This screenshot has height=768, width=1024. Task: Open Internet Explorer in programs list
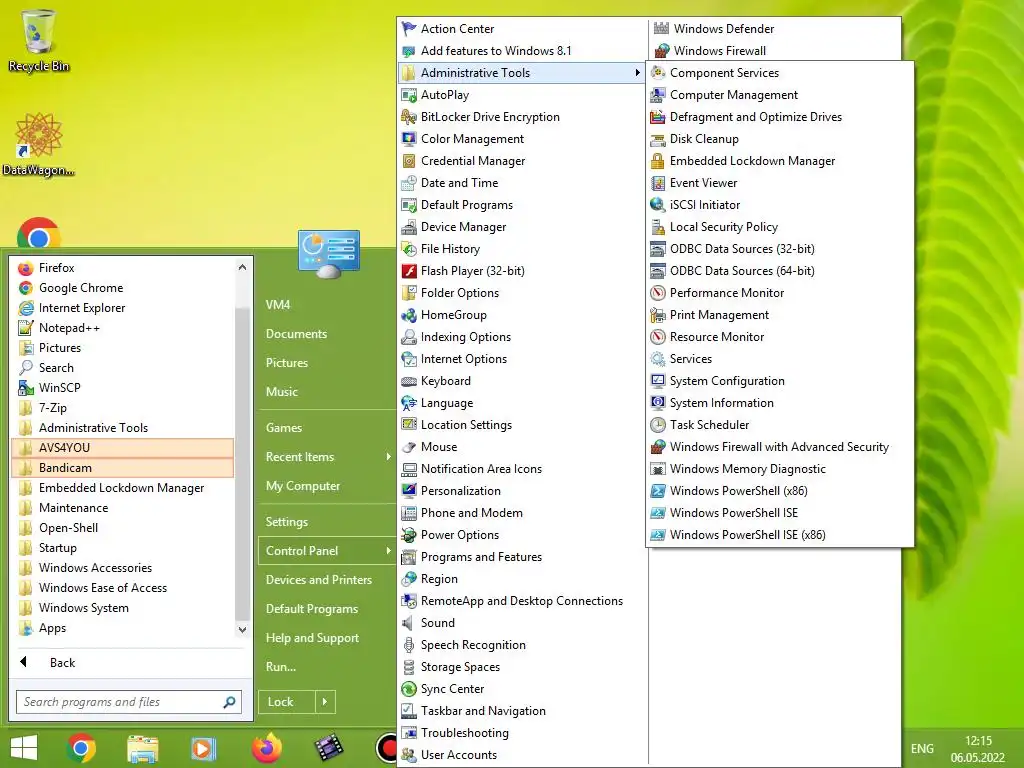pyautogui.click(x=122, y=308)
